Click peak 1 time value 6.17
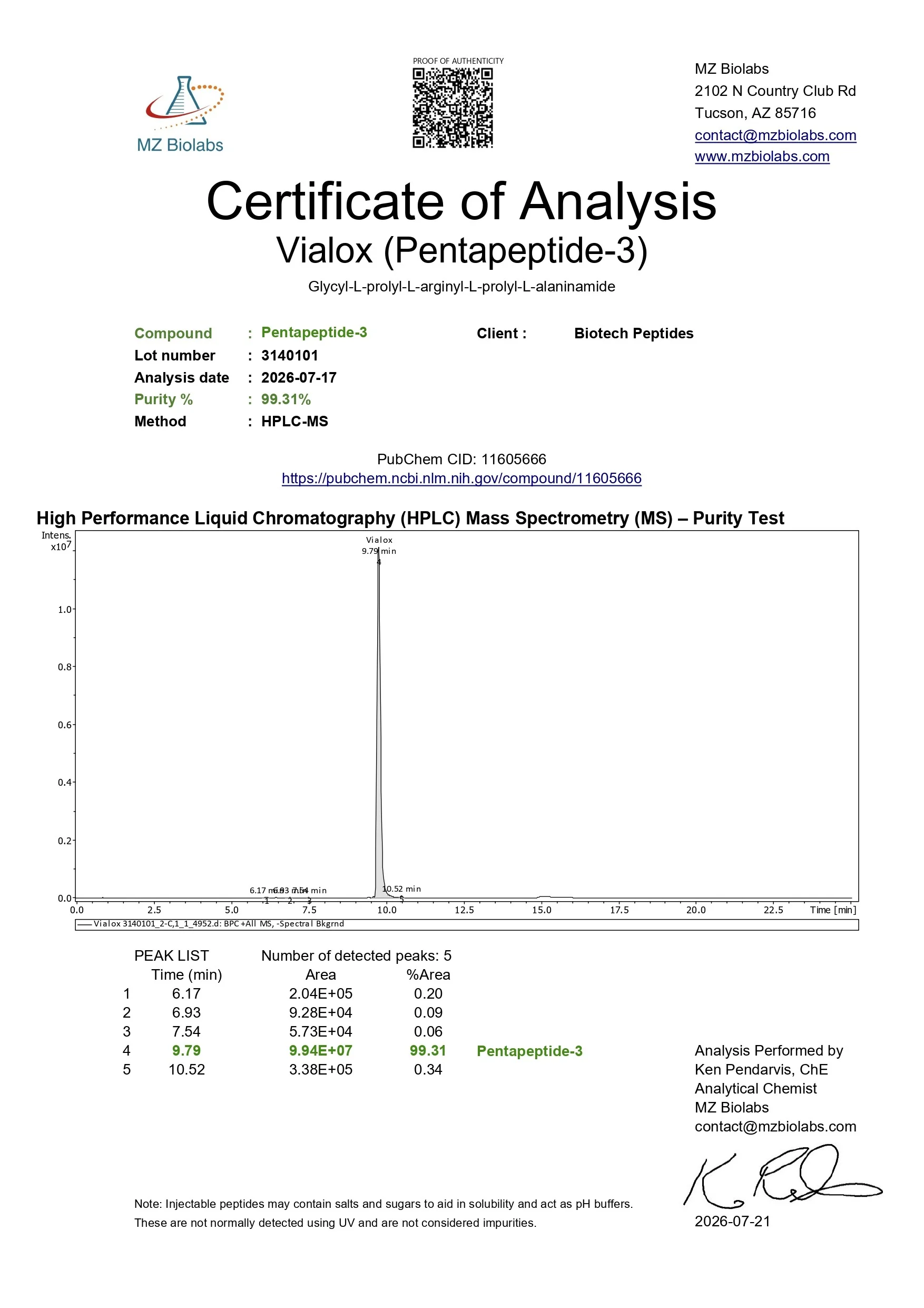The height and width of the screenshot is (1308, 924). [x=186, y=993]
